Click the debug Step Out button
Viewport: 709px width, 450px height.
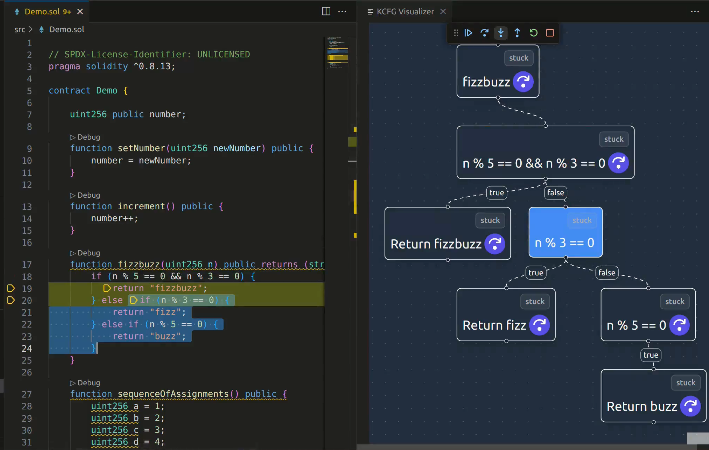pos(517,33)
